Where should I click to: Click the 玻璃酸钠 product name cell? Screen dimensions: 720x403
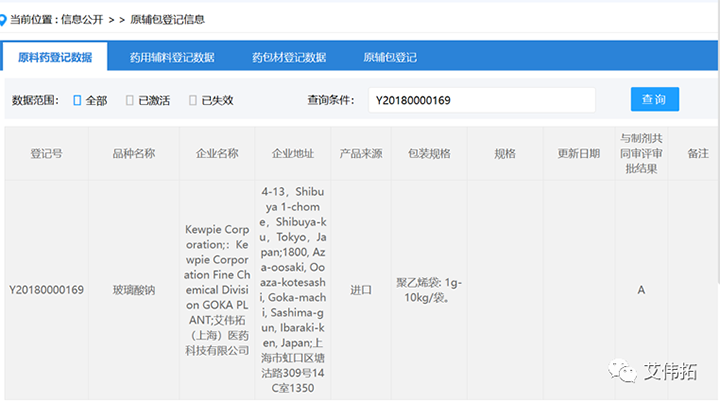(134, 290)
